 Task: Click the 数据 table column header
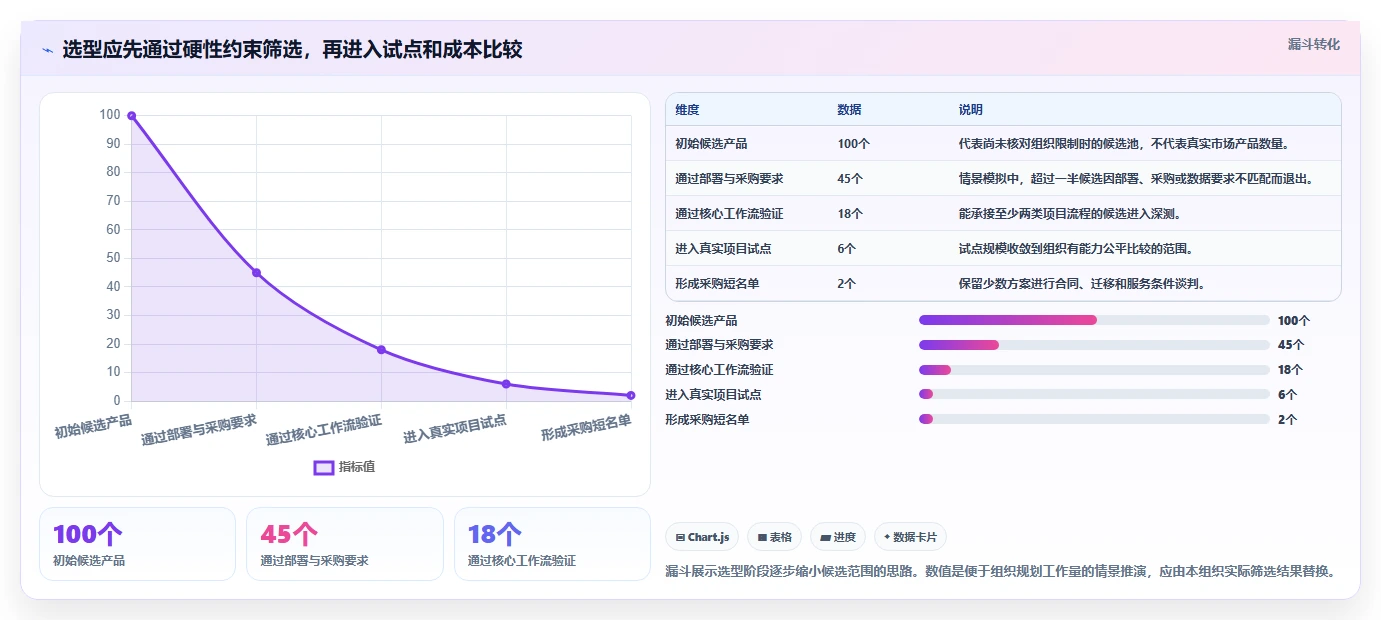tap(849, 110)
